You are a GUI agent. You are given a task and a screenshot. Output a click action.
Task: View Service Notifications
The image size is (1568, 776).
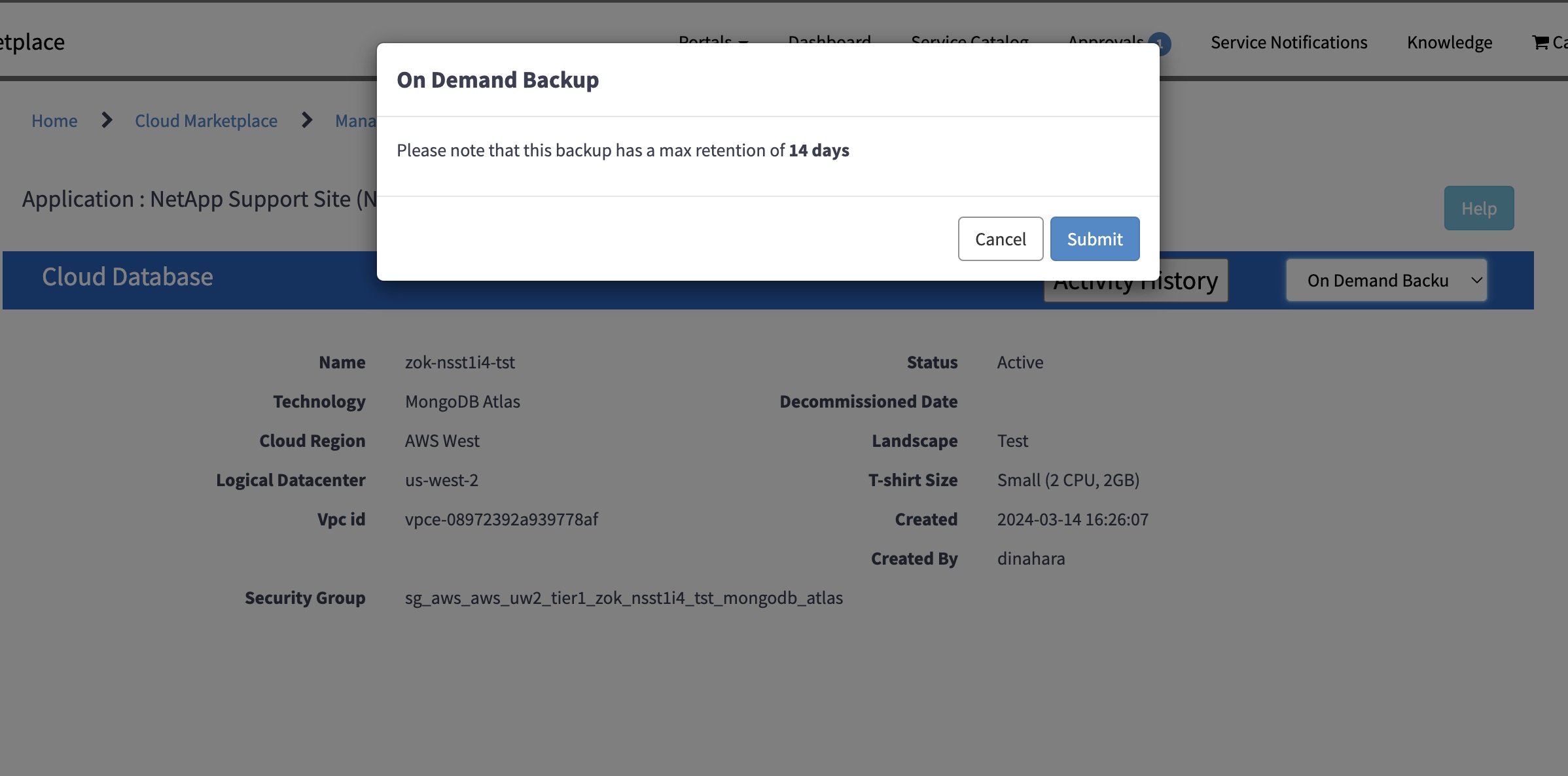[1289, 42]
